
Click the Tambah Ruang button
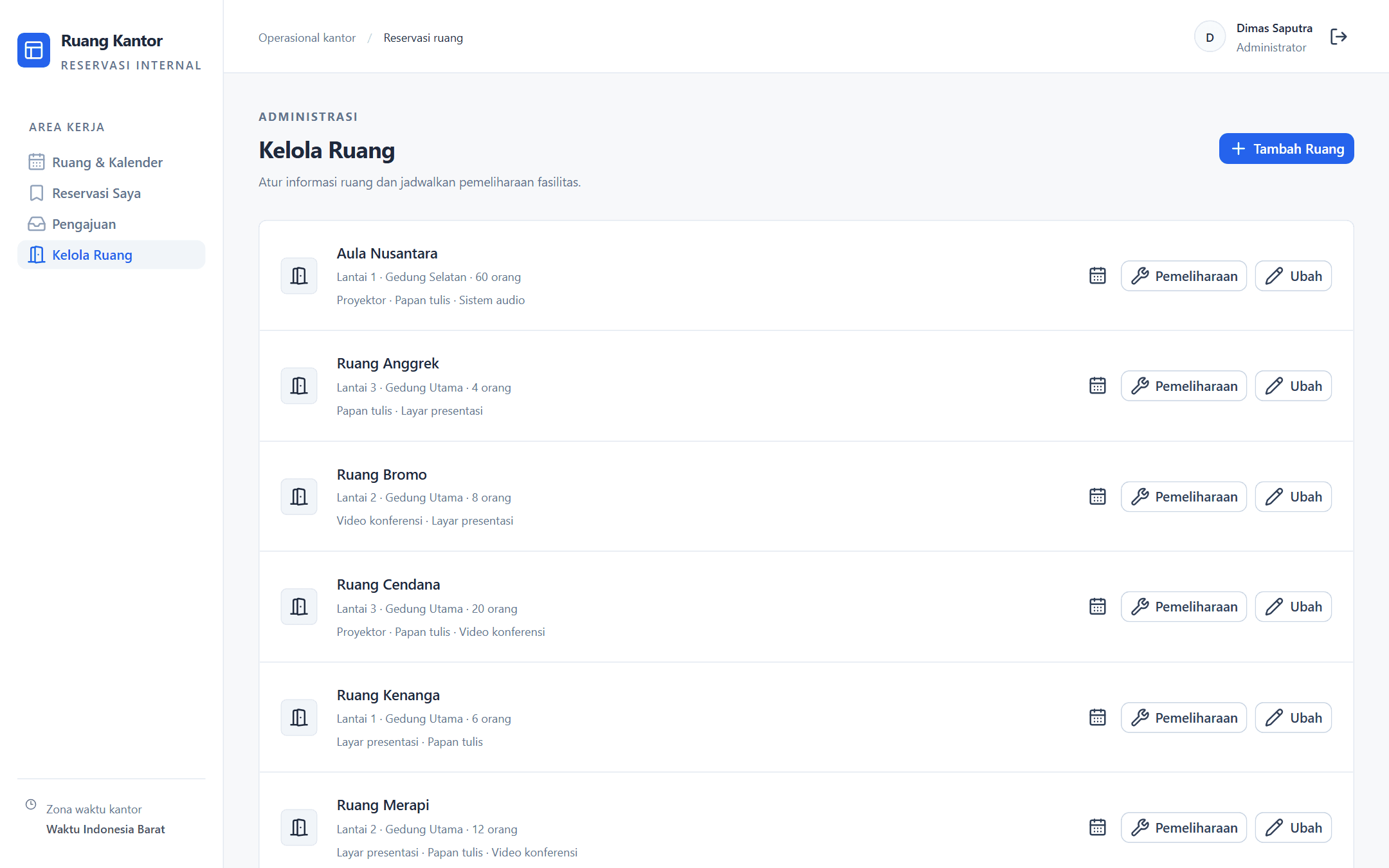click(x=1286, y=149)
